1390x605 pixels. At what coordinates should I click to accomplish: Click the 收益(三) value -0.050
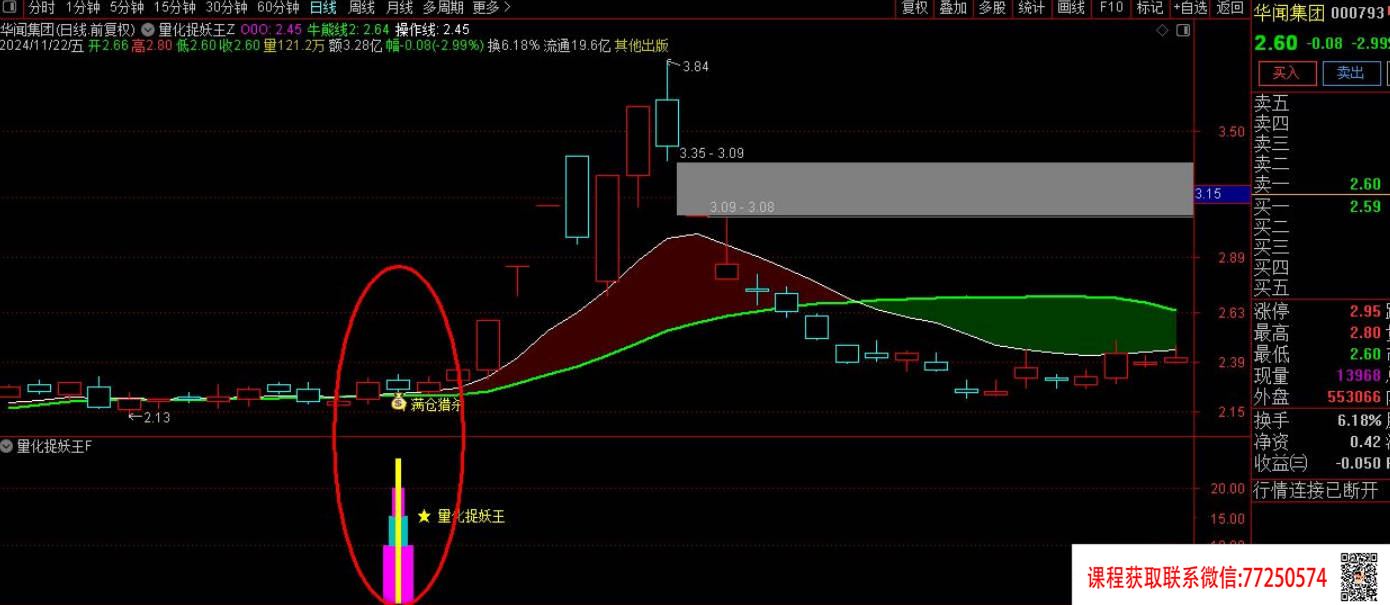[1358, 464]
